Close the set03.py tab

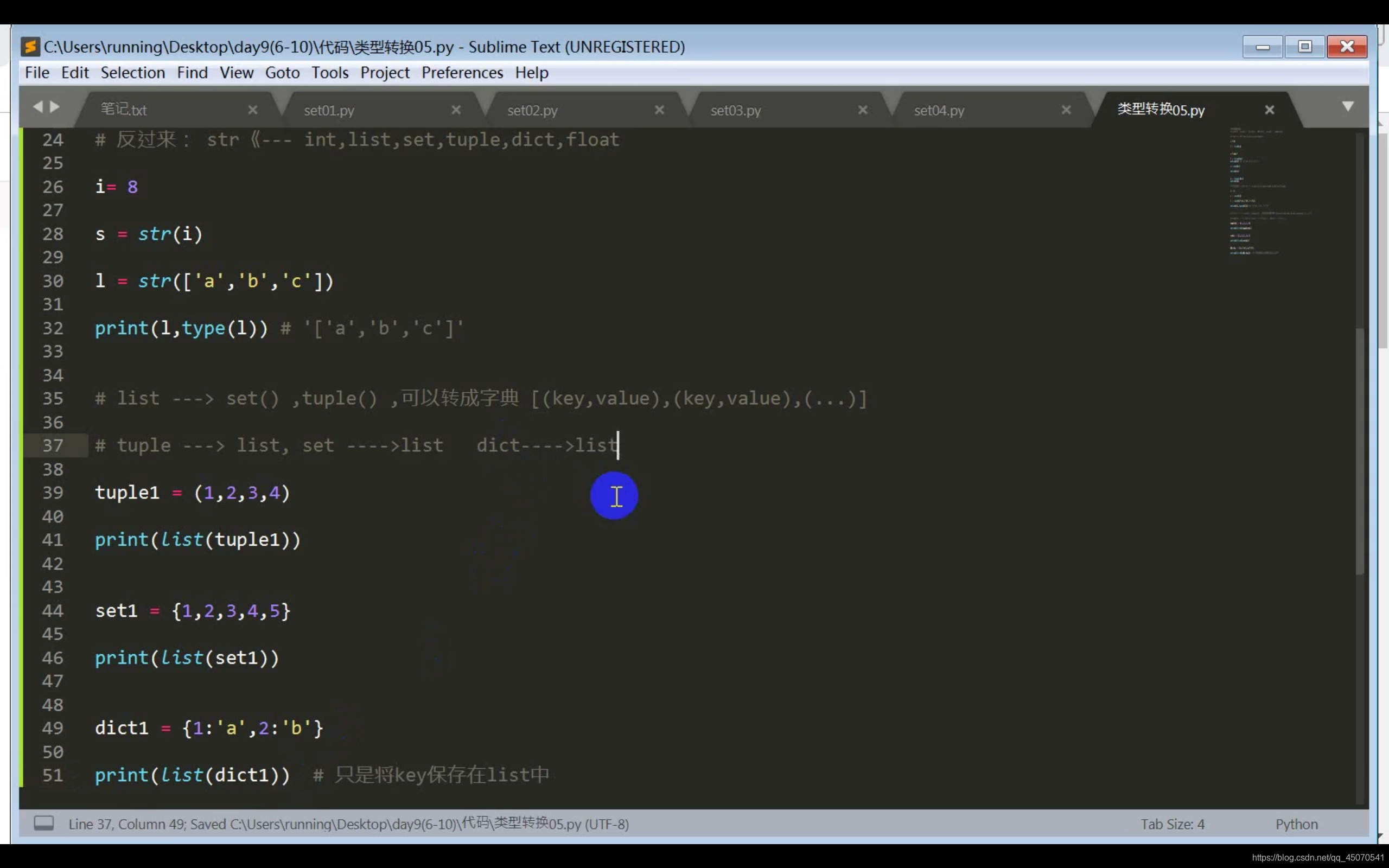863,110
